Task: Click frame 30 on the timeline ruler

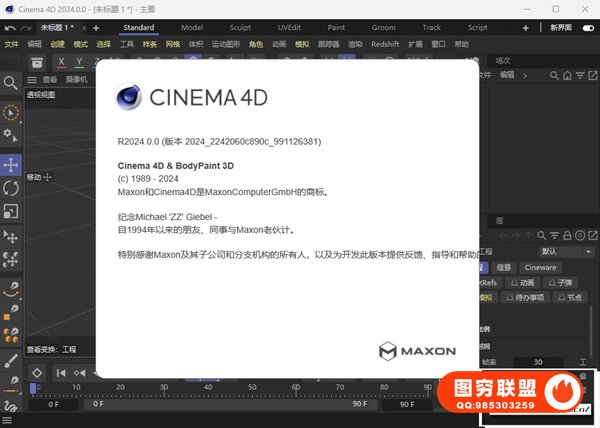Action: [164, 388]
